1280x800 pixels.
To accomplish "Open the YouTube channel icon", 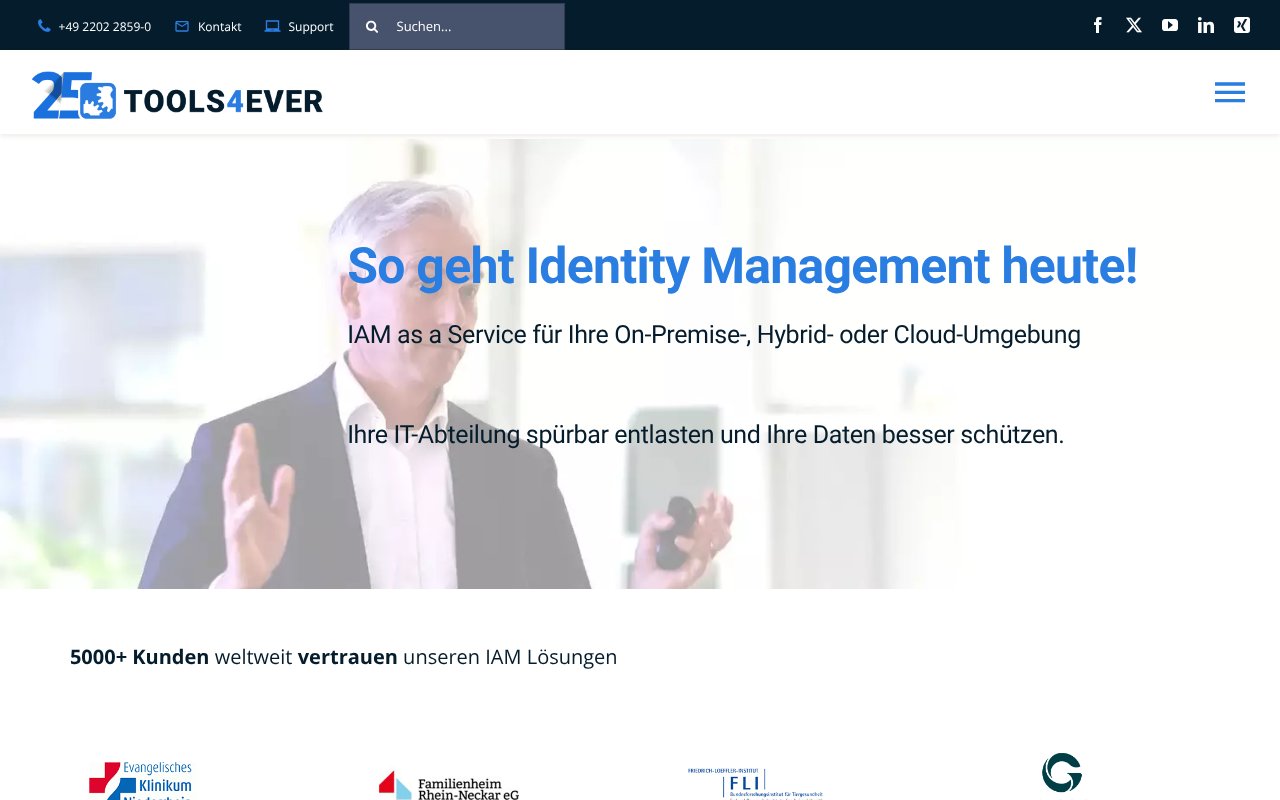I will (1169, 25).
